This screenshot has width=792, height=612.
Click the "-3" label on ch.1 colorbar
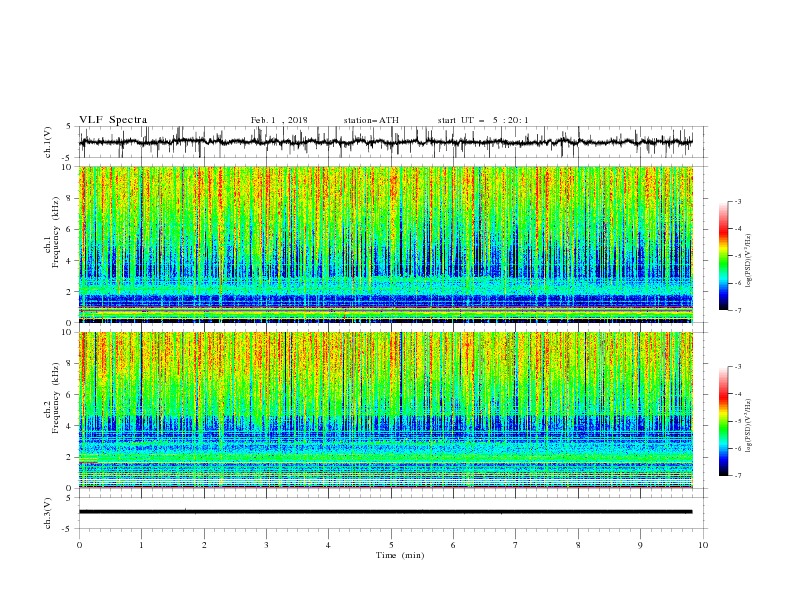point(737,202)
